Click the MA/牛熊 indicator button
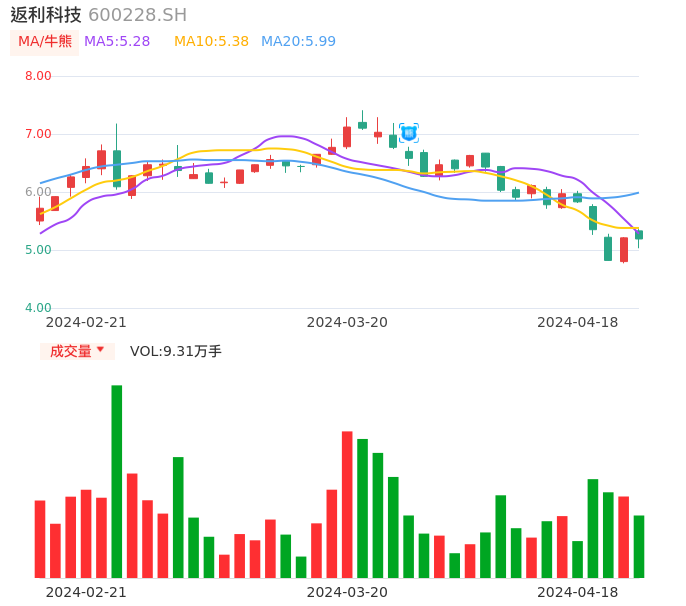Viewport: 686px width, 606px height. pyautogui.click(x=44, y=42)
